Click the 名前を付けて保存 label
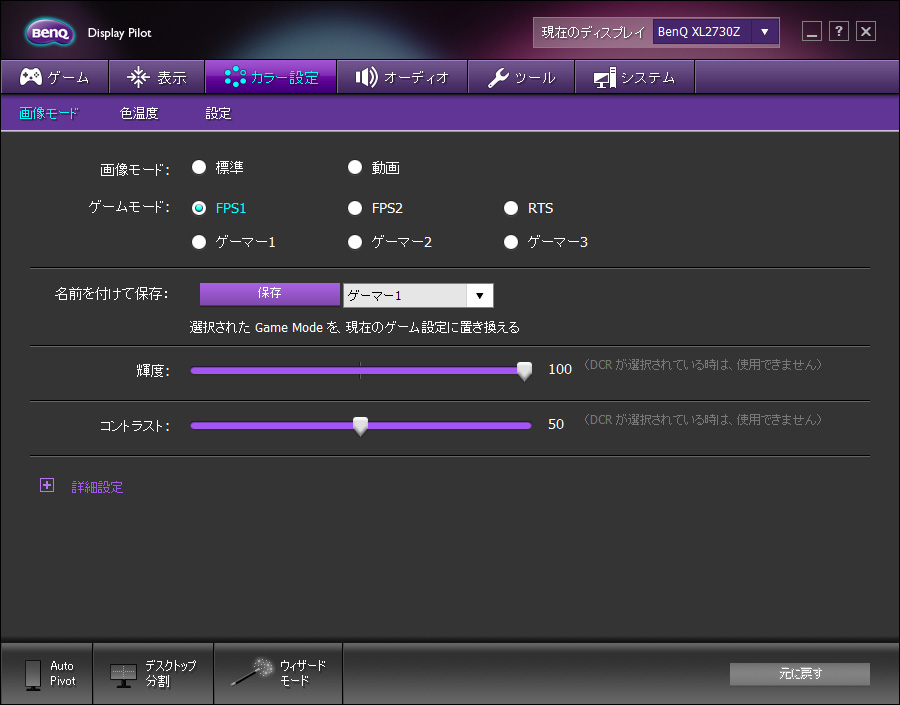 pyautogui.click(x=111, y=294)
